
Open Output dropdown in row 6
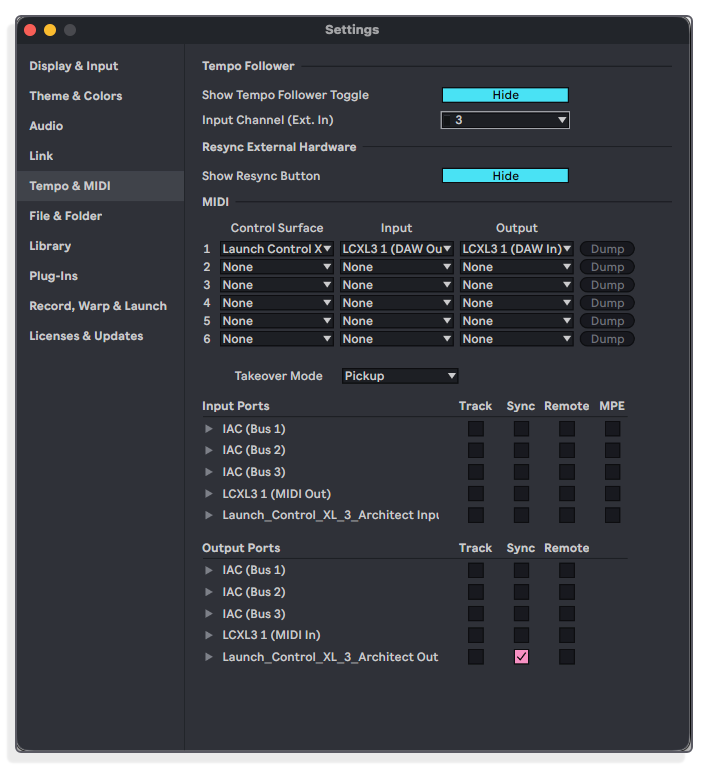[x=517, y=339]
